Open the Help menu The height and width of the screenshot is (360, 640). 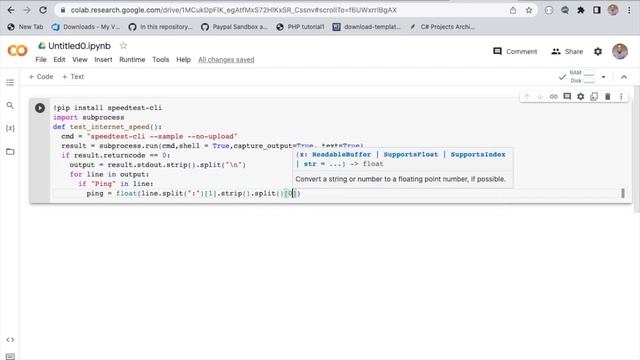[183, 60]
